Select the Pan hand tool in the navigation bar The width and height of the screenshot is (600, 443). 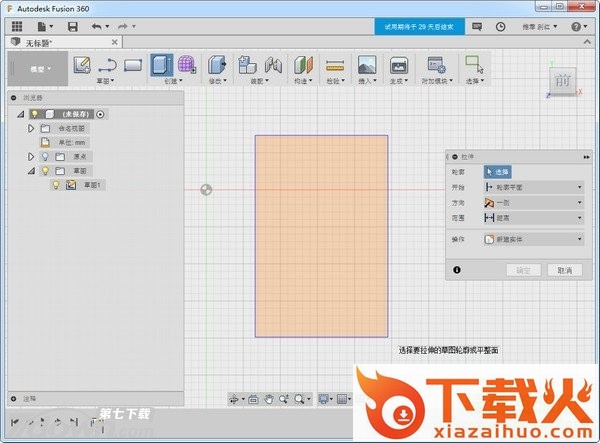tap(268, 399)
